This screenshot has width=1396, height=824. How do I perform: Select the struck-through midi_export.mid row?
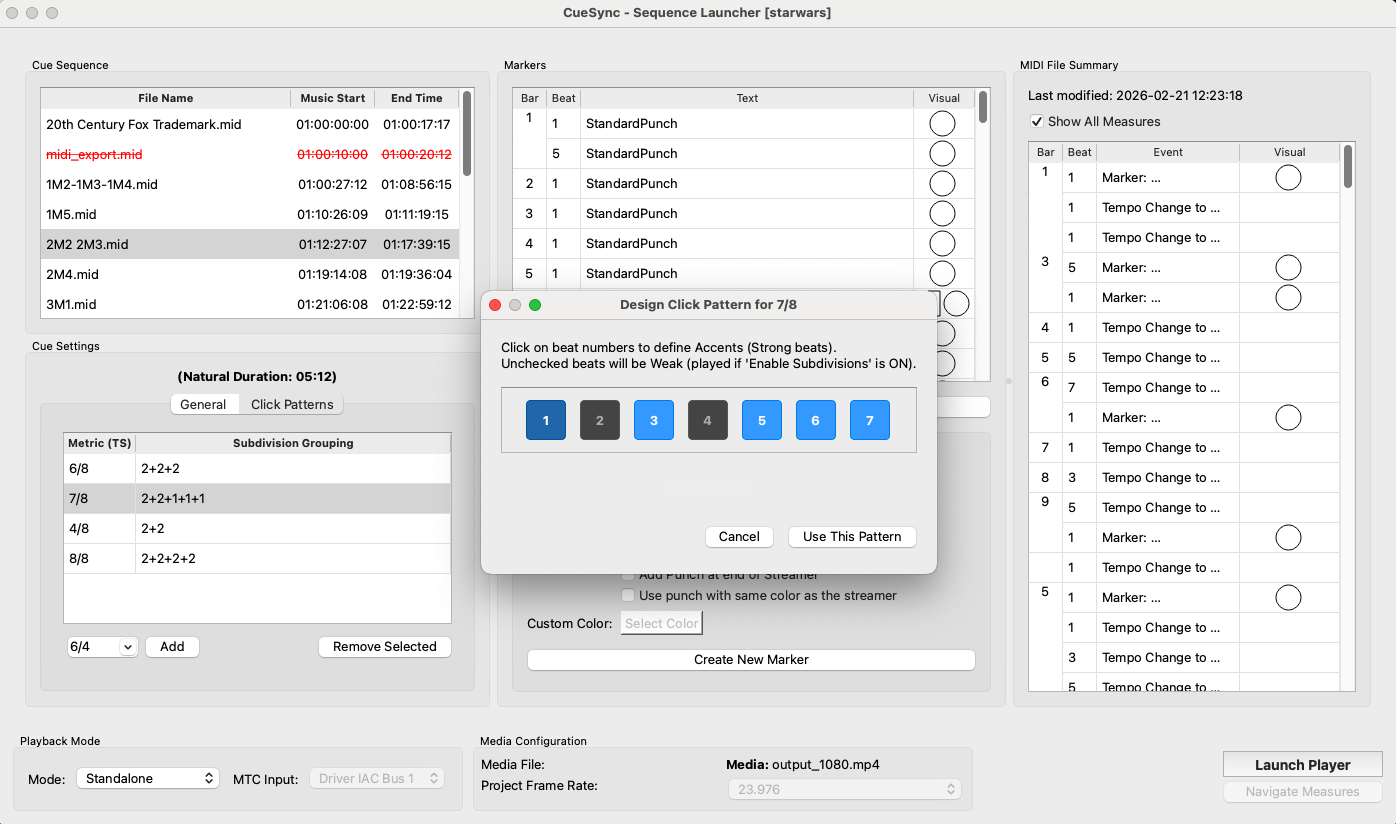[x=249, y=154]
